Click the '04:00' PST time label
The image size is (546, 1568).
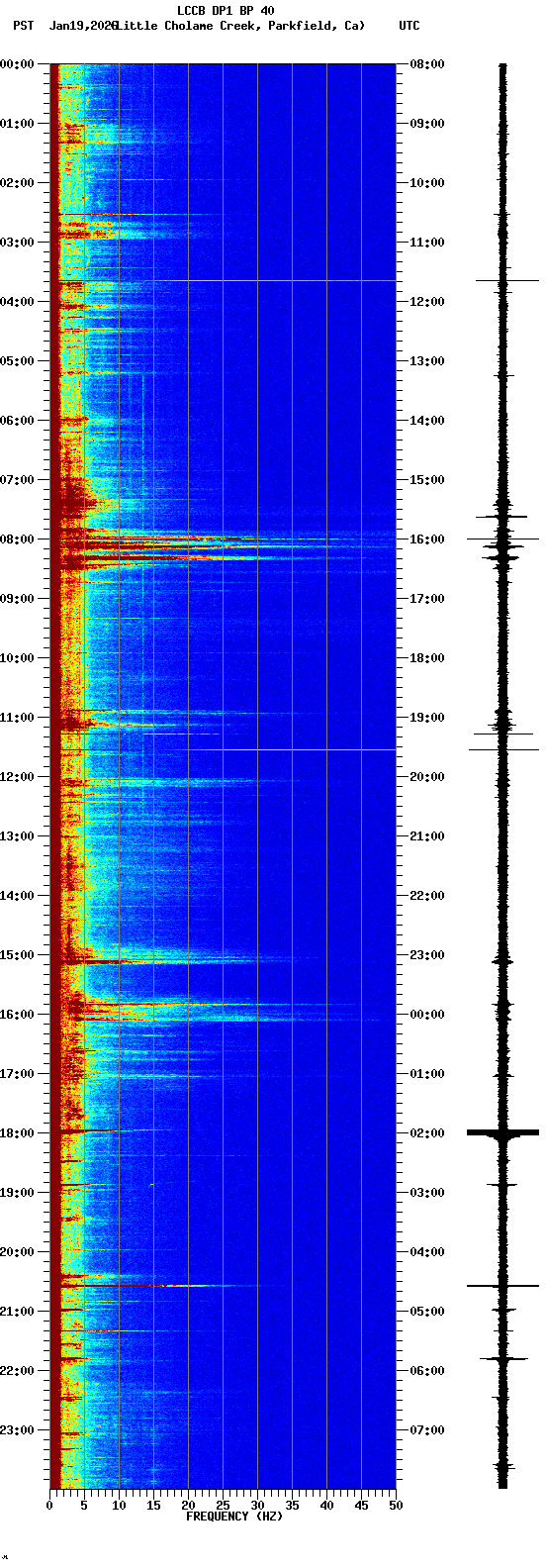pos(17,302)
